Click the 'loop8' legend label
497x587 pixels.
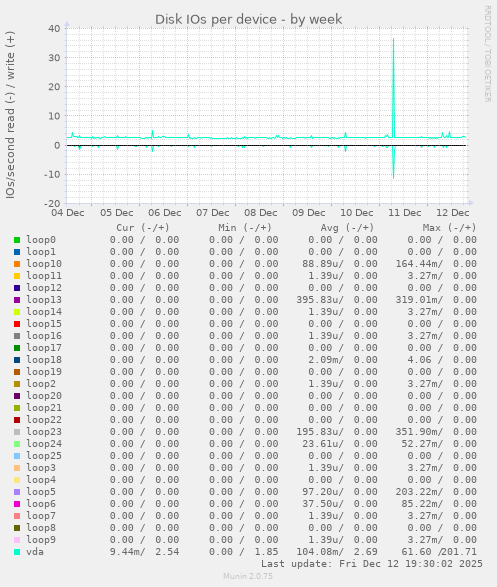[41, 527]
